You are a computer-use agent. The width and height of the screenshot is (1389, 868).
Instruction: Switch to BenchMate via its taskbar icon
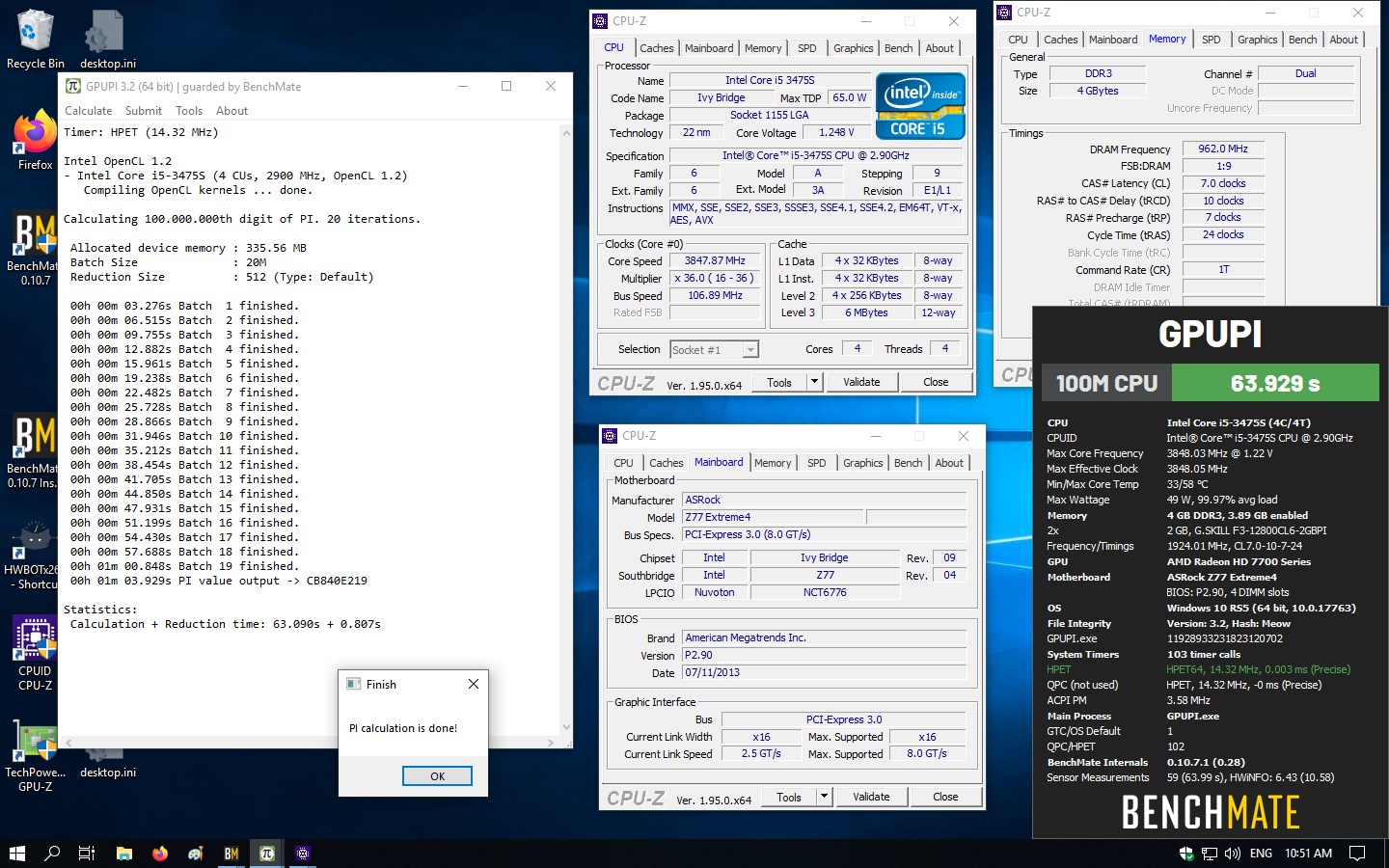click(x=231, y=854)
